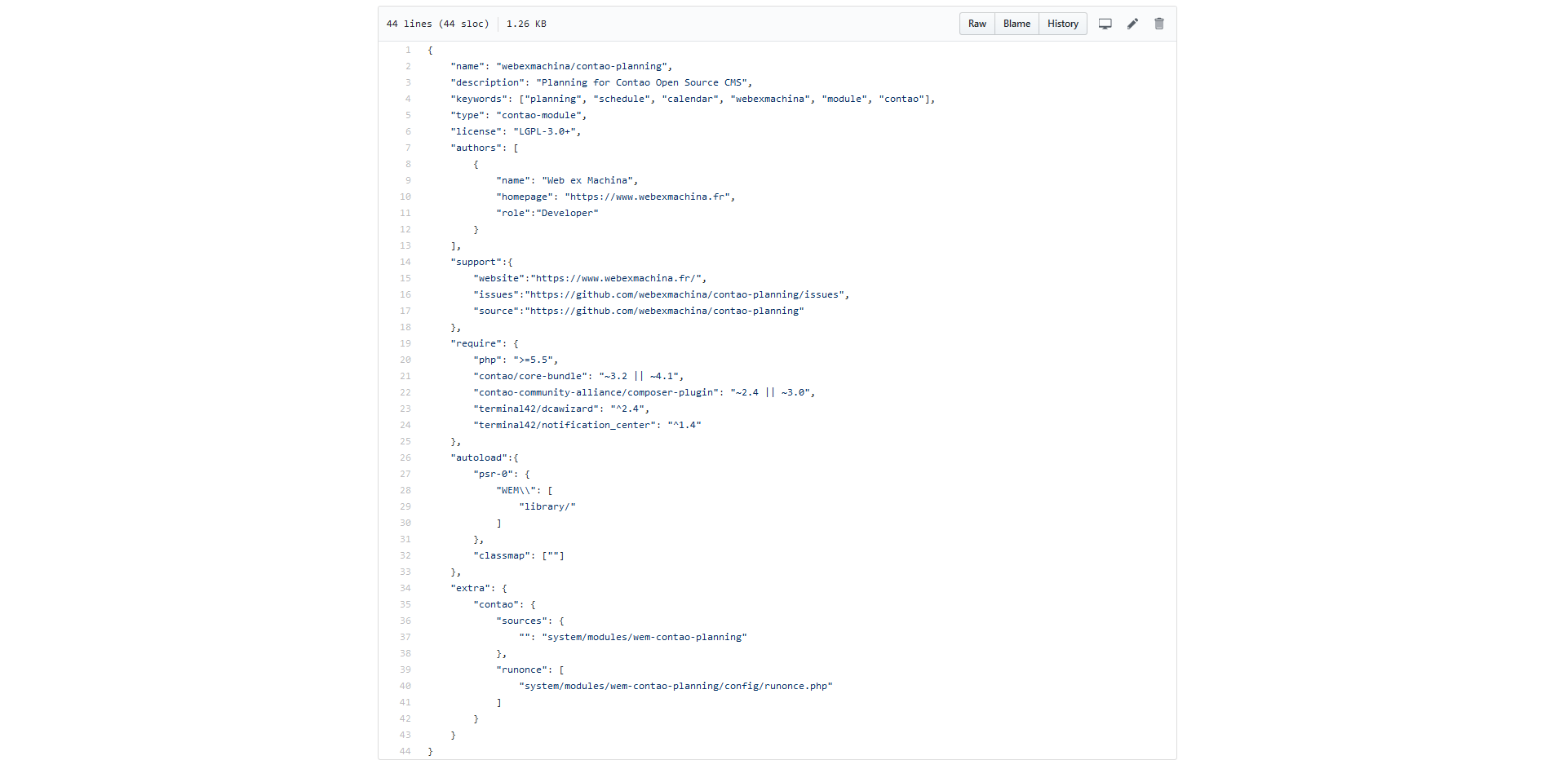
Task: Open file in desktop app icon
Action: click(x=1105, y=24)
